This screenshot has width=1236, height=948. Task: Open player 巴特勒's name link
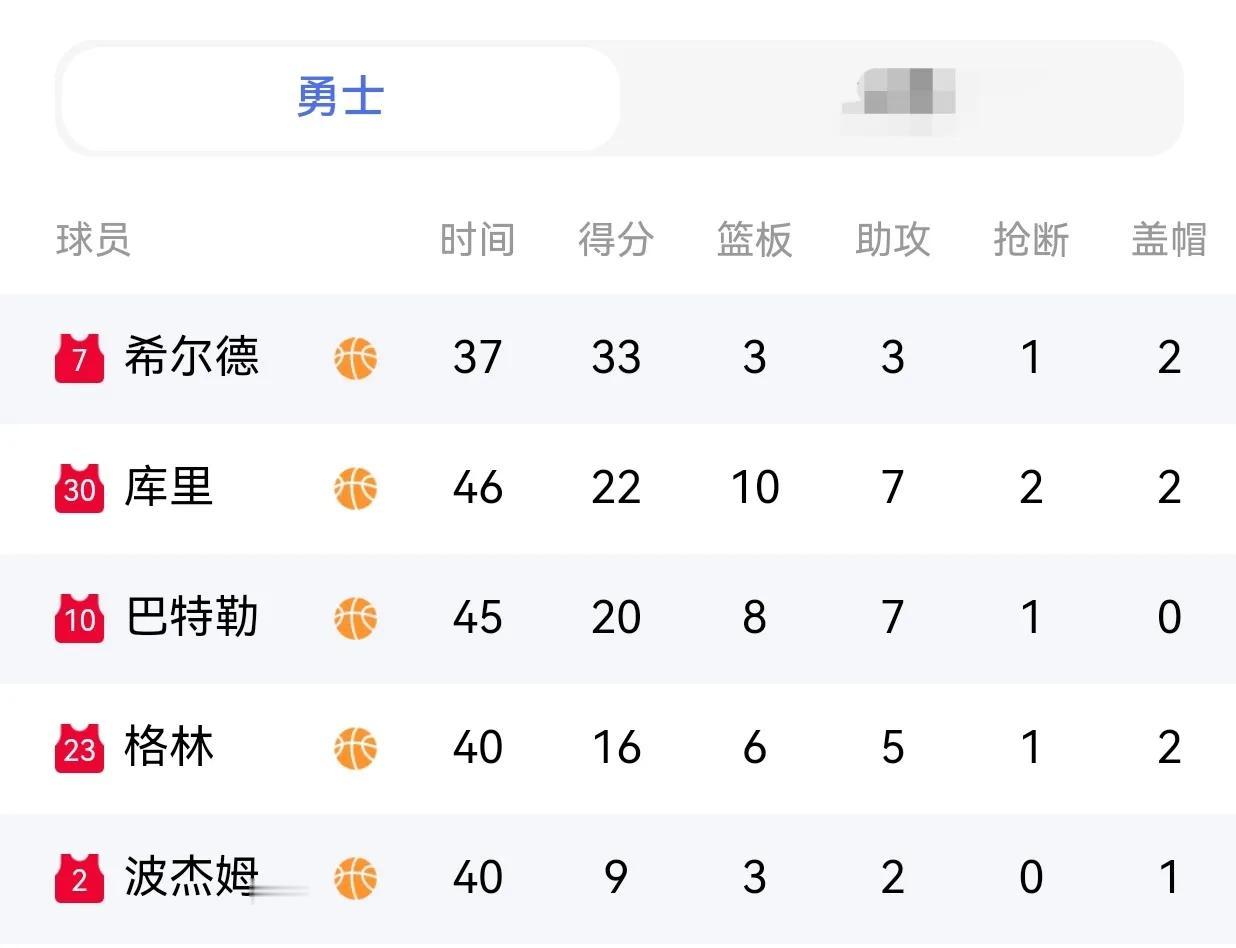pos(192,617)
